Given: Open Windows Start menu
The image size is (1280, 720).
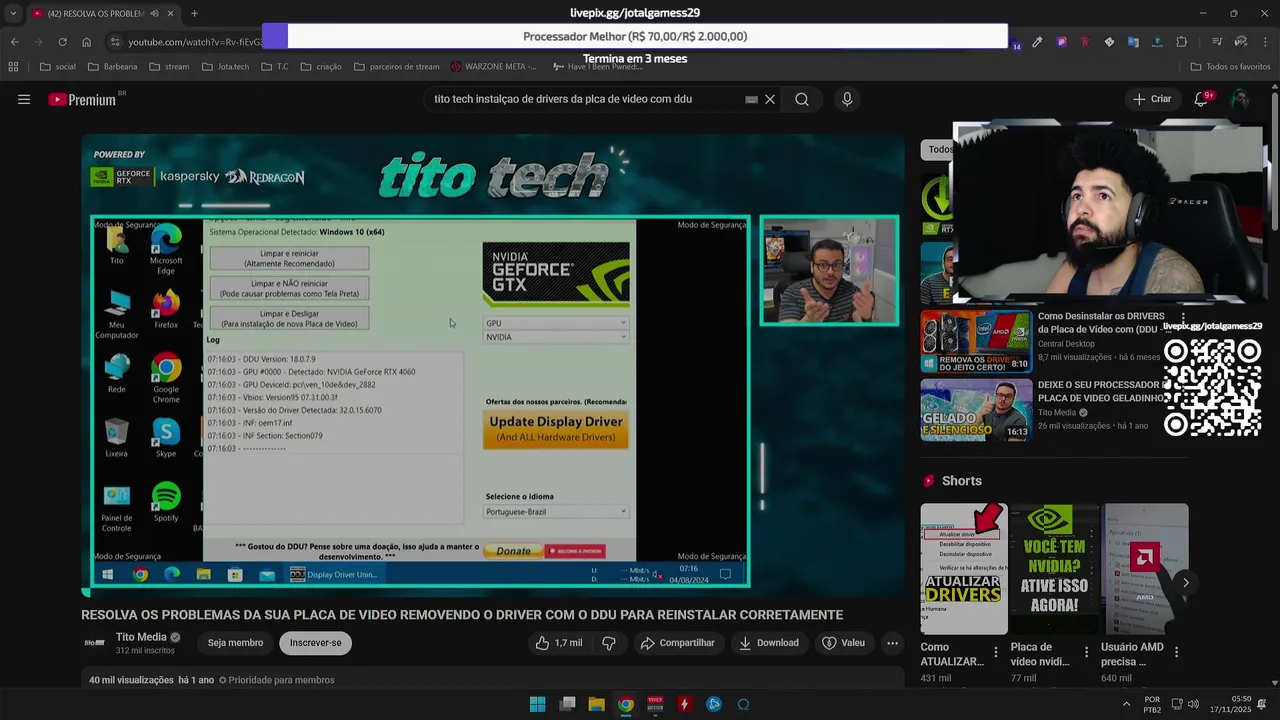Looking at the screenshot, I should [x=537, y=704].
